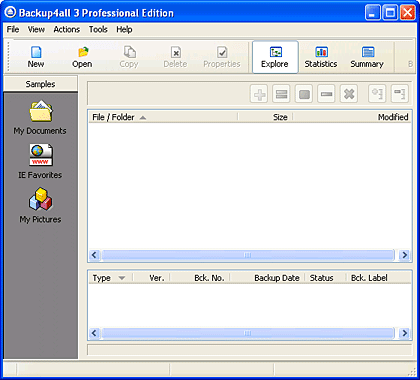The width and height of the screenshot is (420, 380).
Task: Sort by the Modified column header
Action: (352, 117)
